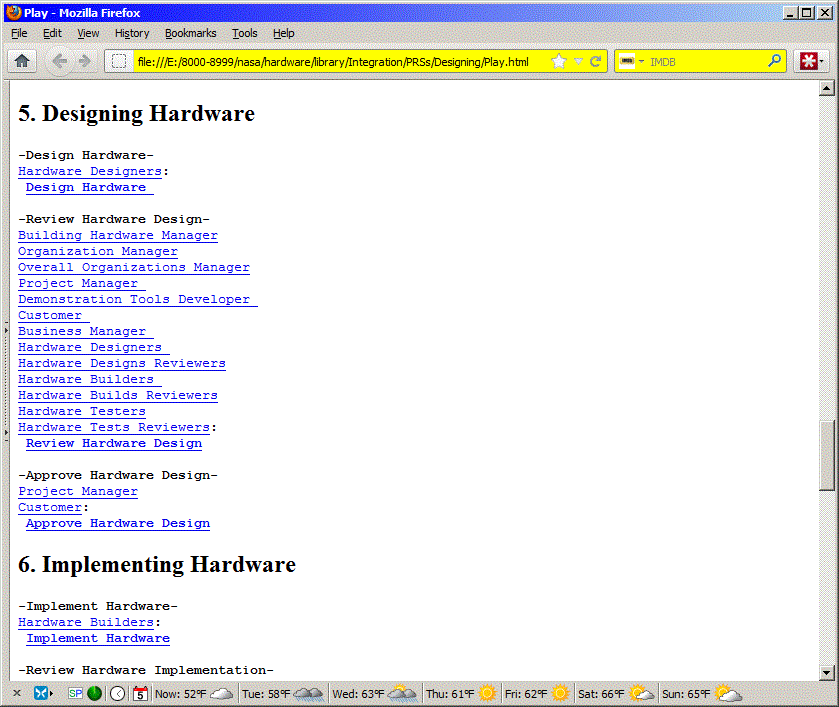
Task: Click the Tue: 58°F forecast text
Action: click(x=266, y=694)
